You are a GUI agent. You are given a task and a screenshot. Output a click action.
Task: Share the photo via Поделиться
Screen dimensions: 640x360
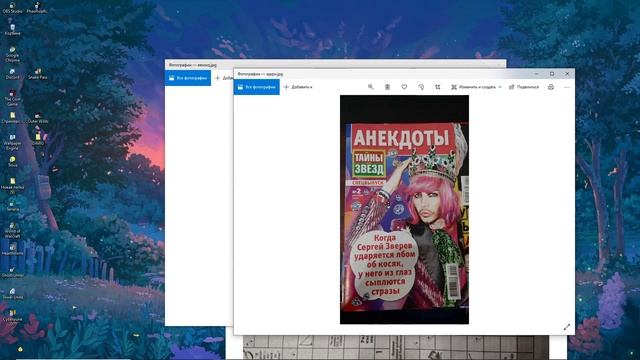point(524,87)
